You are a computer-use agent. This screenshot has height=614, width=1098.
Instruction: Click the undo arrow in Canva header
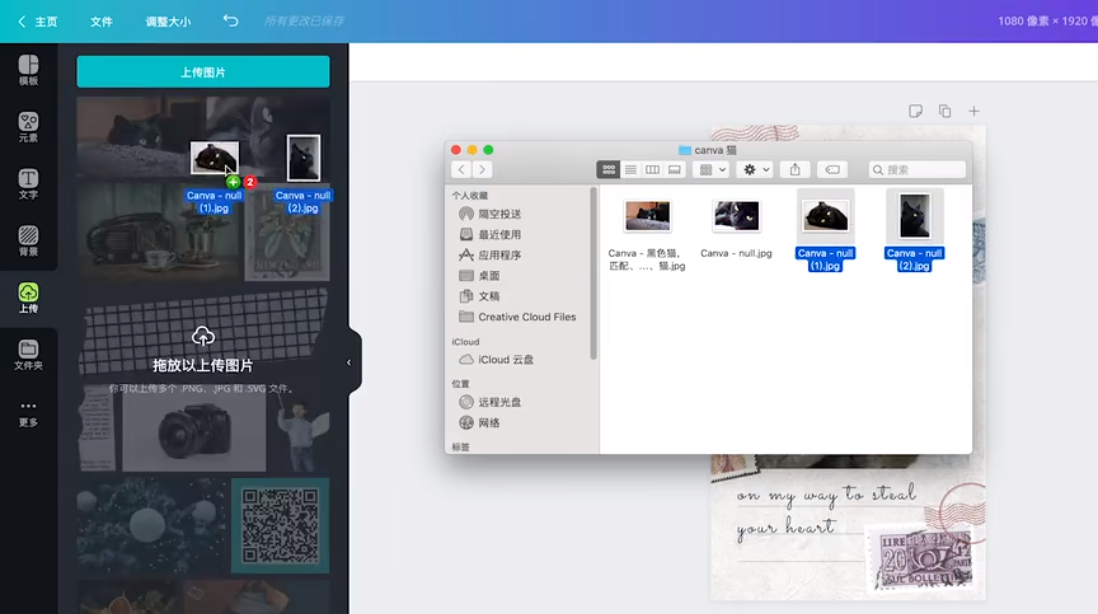(x=230, y=21)
